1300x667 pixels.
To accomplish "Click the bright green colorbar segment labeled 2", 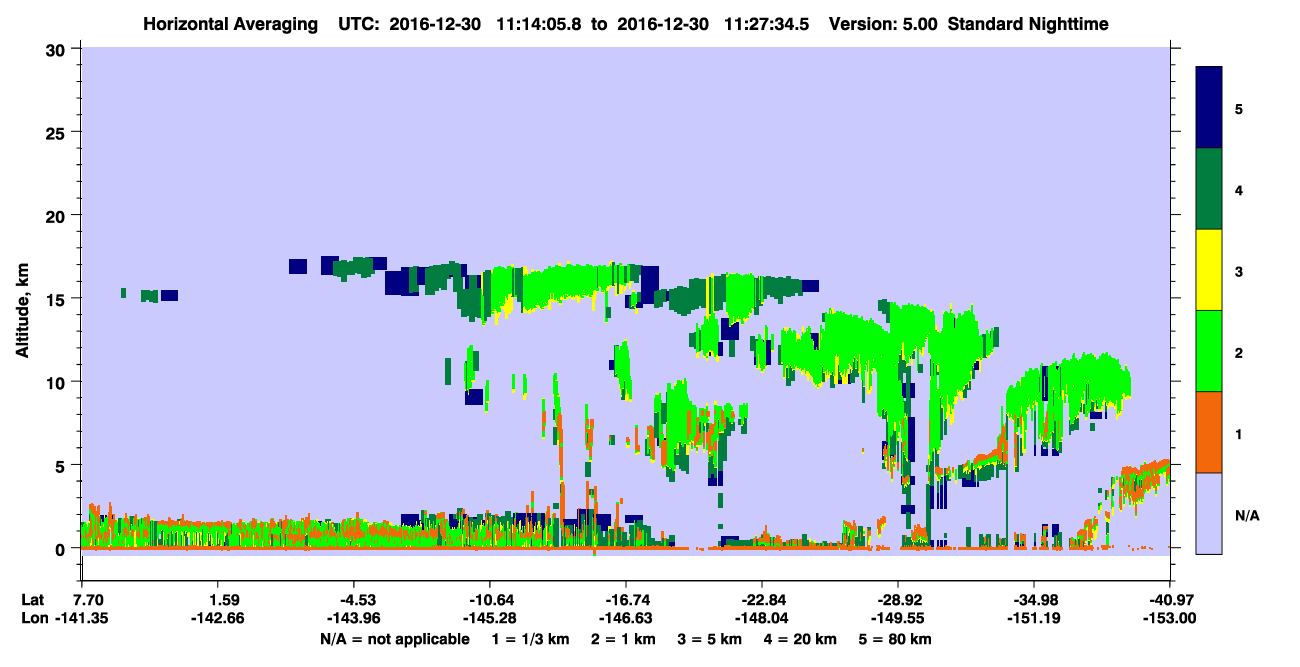I will [1209, 351].
